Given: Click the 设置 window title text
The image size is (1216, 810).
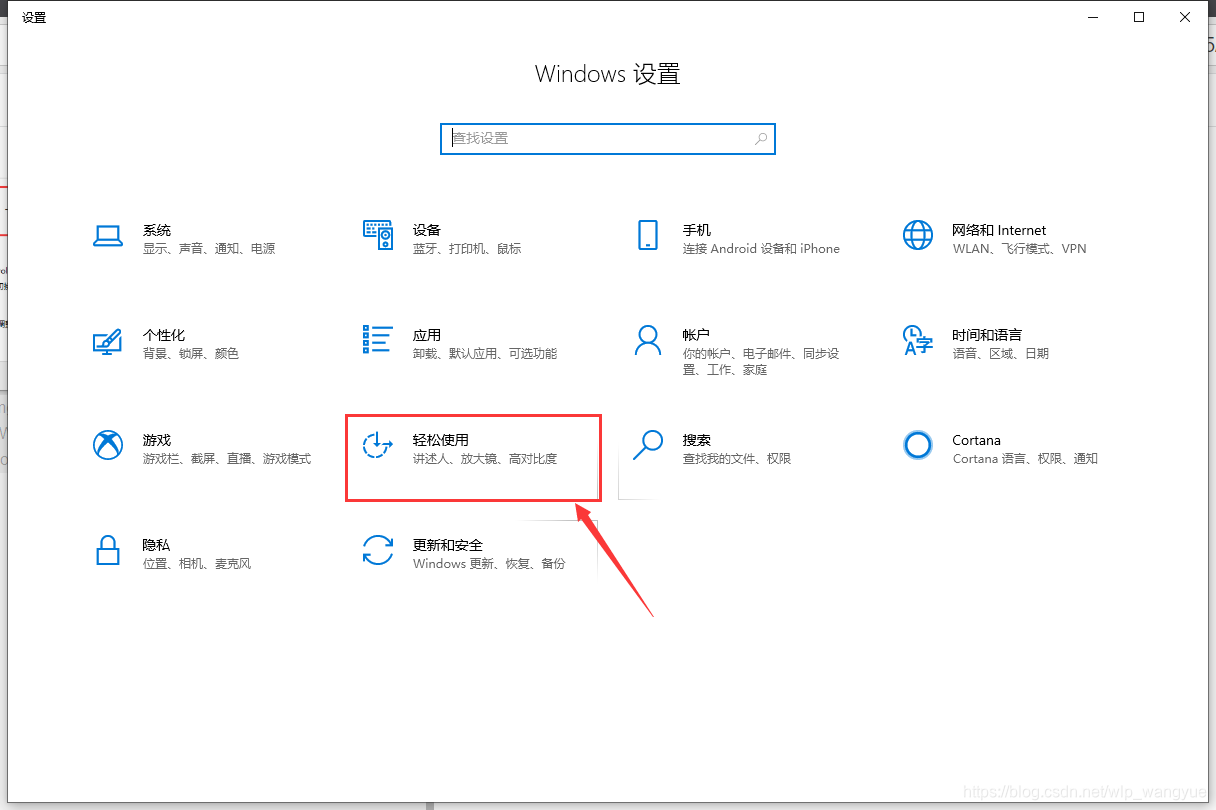Looking at the screenshot, I should 34,18.
